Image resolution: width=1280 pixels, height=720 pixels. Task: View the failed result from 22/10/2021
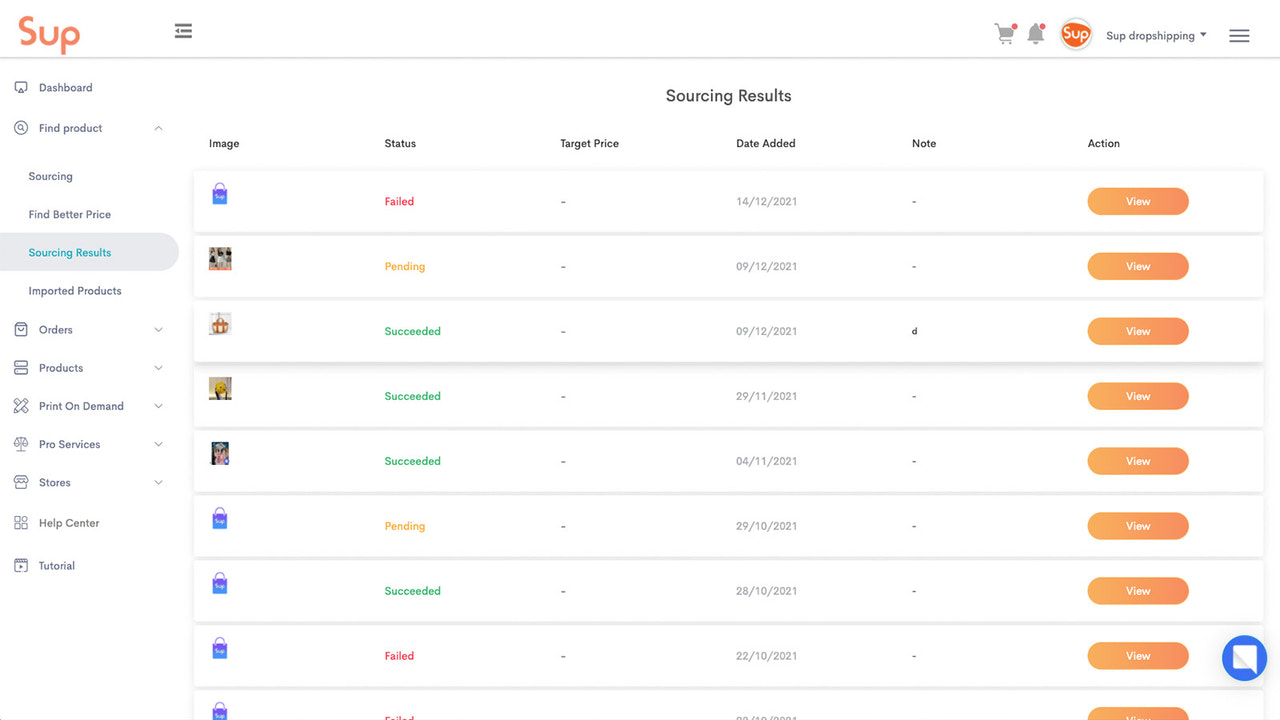click(x=1138, y=656)
